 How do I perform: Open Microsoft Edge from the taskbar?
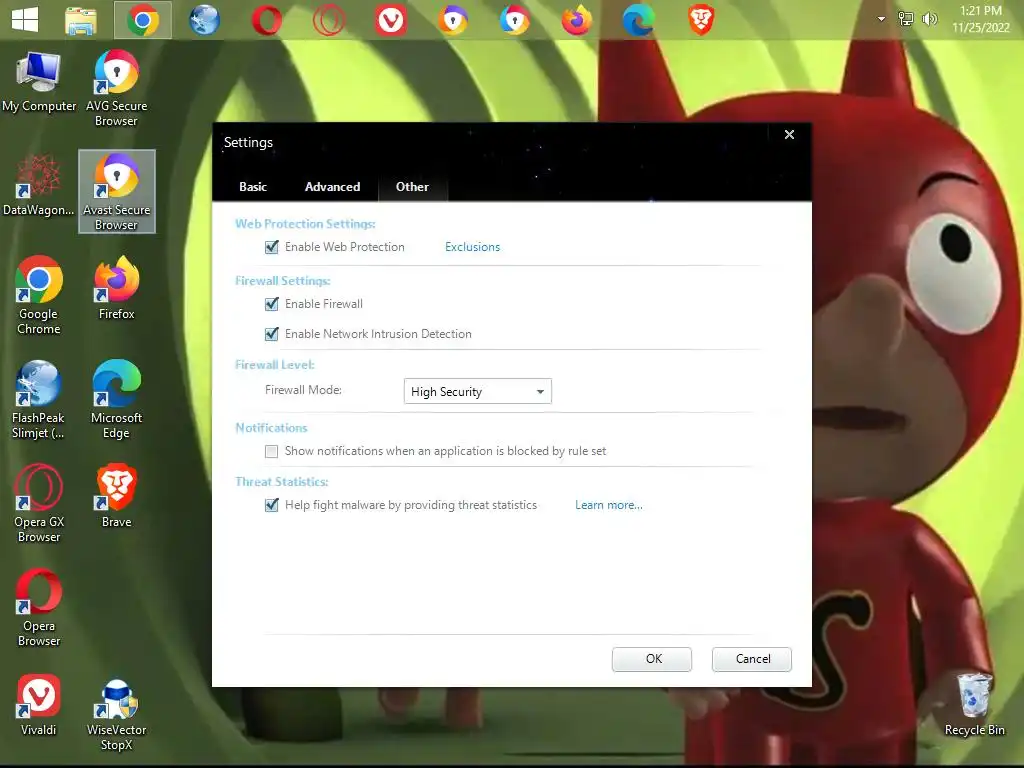point(639,20)
